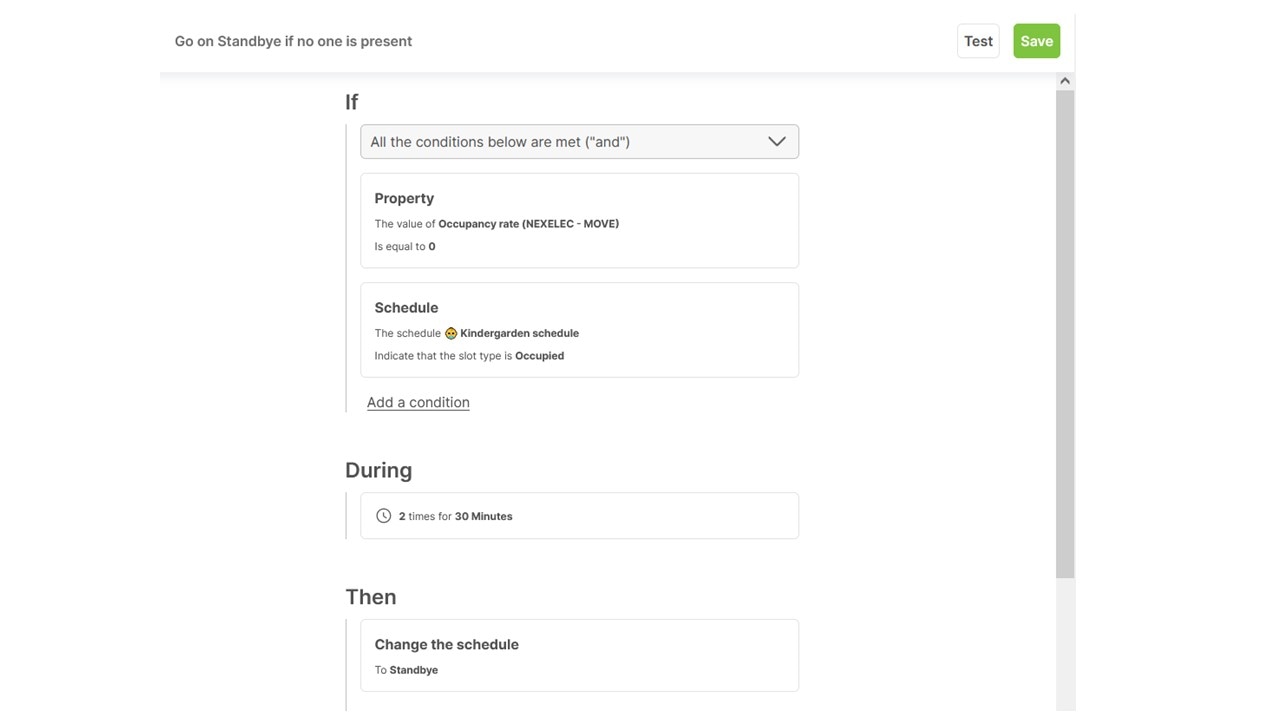This screenshot has width=1280, height=720.
Task: Click the "Is equal to 0" condition line
Action: [405, 246]
